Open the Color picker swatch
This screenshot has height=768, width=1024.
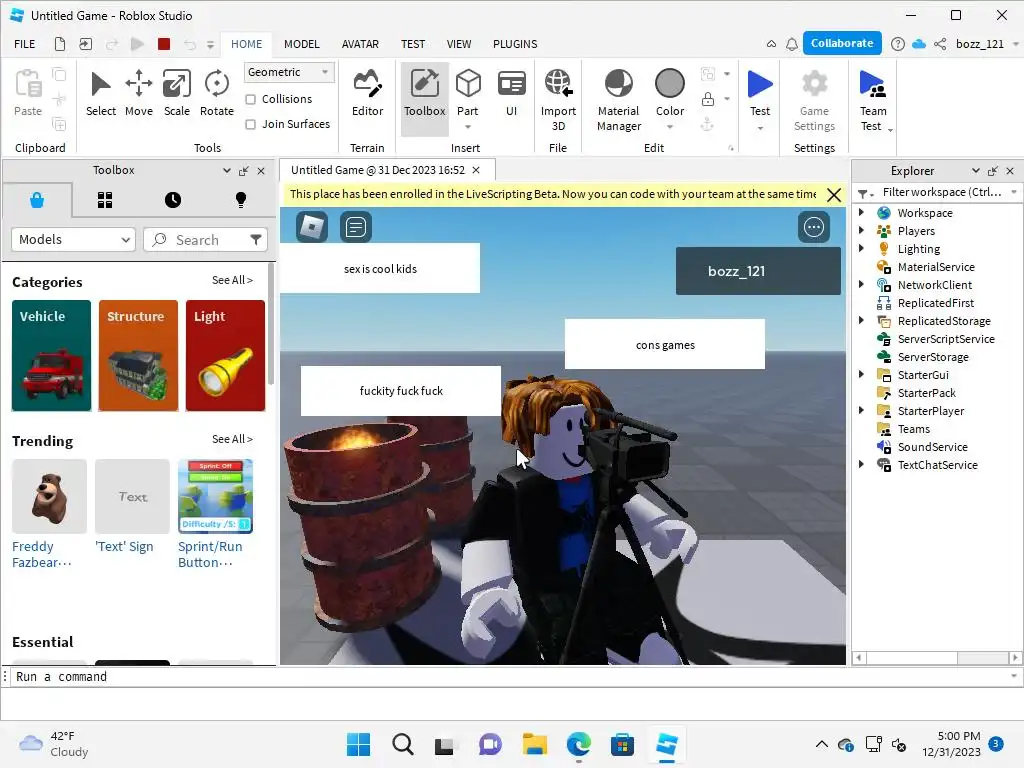coord(669,84)
